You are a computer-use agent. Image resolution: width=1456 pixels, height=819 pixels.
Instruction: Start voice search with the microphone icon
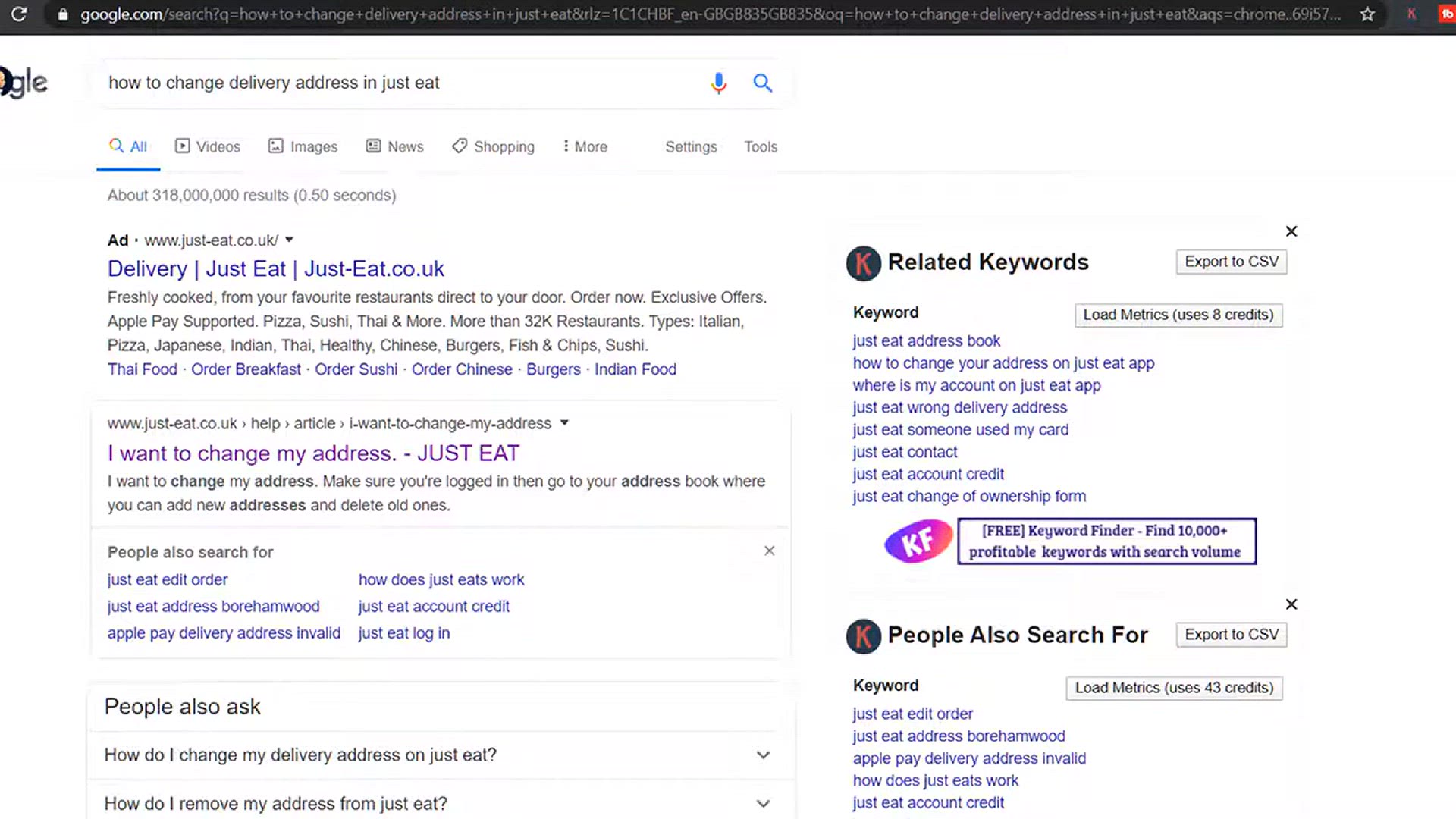[x=719, y=83]
